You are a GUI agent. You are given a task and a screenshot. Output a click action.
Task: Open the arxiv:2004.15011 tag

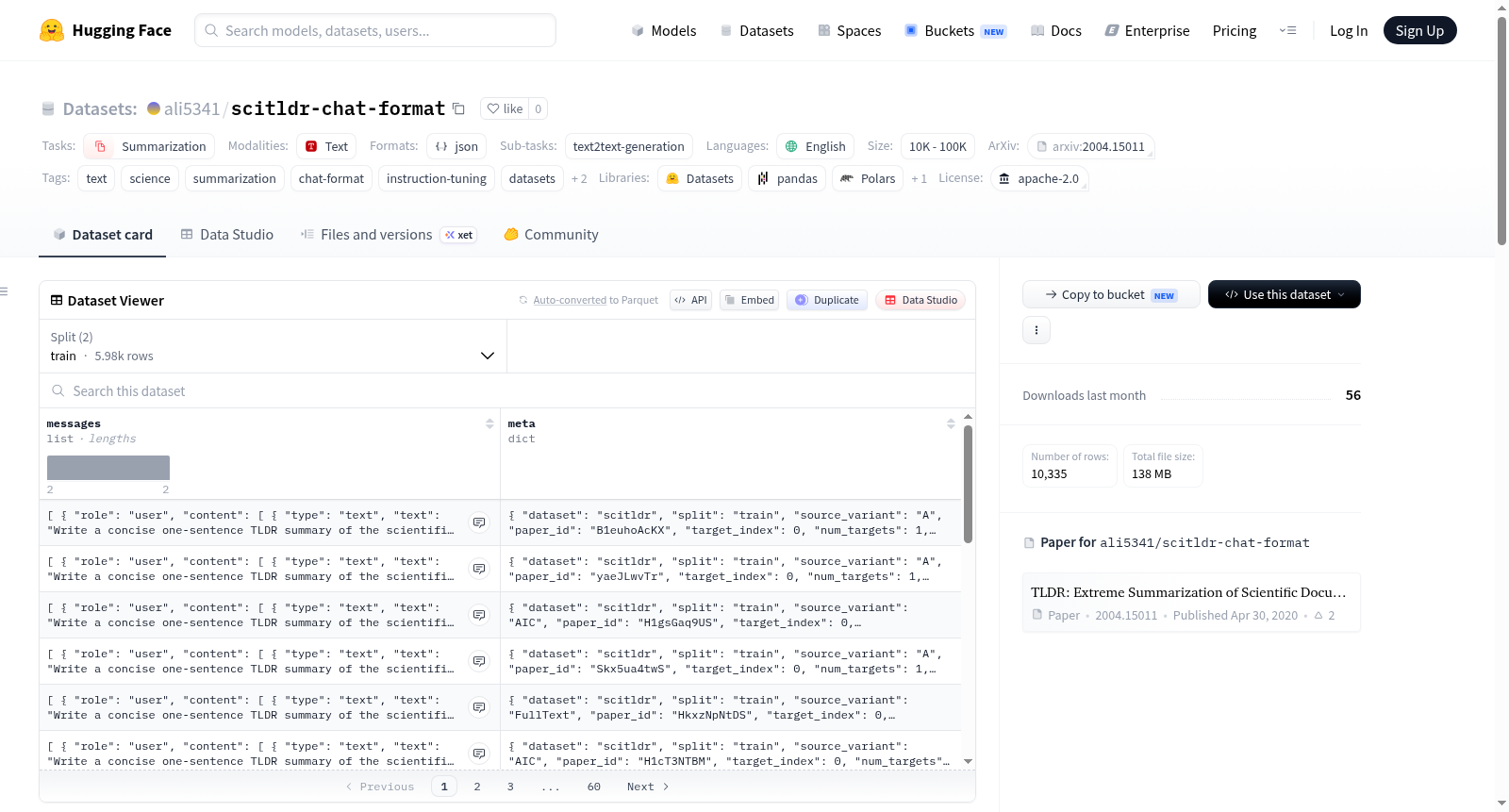click(x=1091, y=146)
